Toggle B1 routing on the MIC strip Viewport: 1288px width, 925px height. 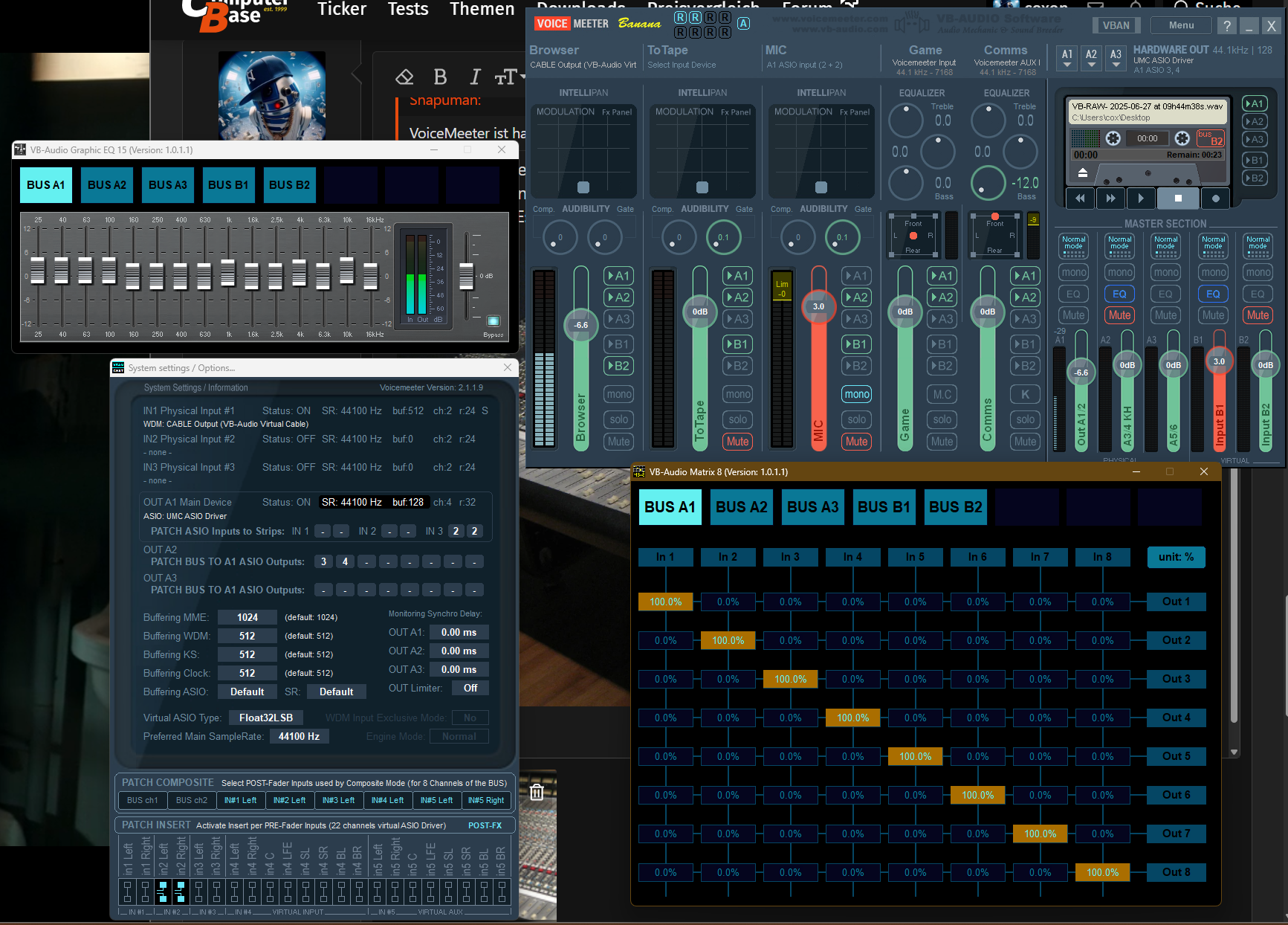tap(856, 344)
